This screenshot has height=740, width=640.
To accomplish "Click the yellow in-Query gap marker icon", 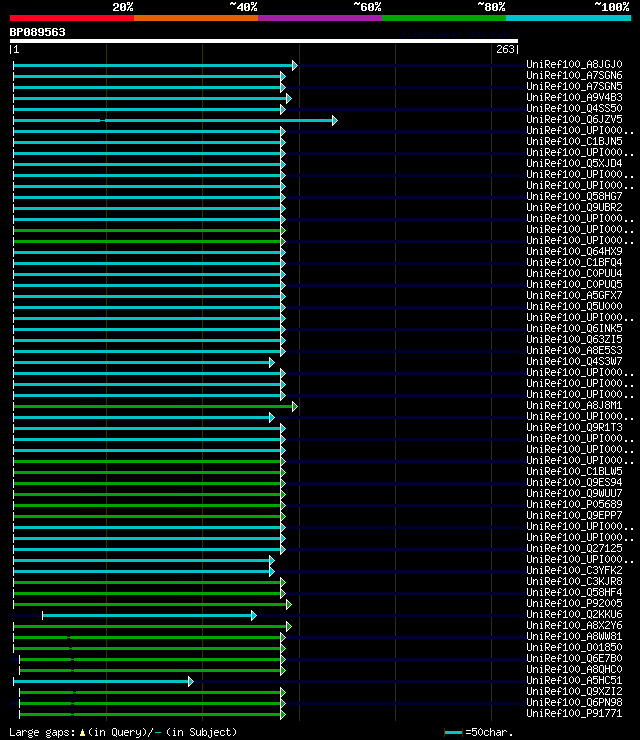I will (83, 732).
